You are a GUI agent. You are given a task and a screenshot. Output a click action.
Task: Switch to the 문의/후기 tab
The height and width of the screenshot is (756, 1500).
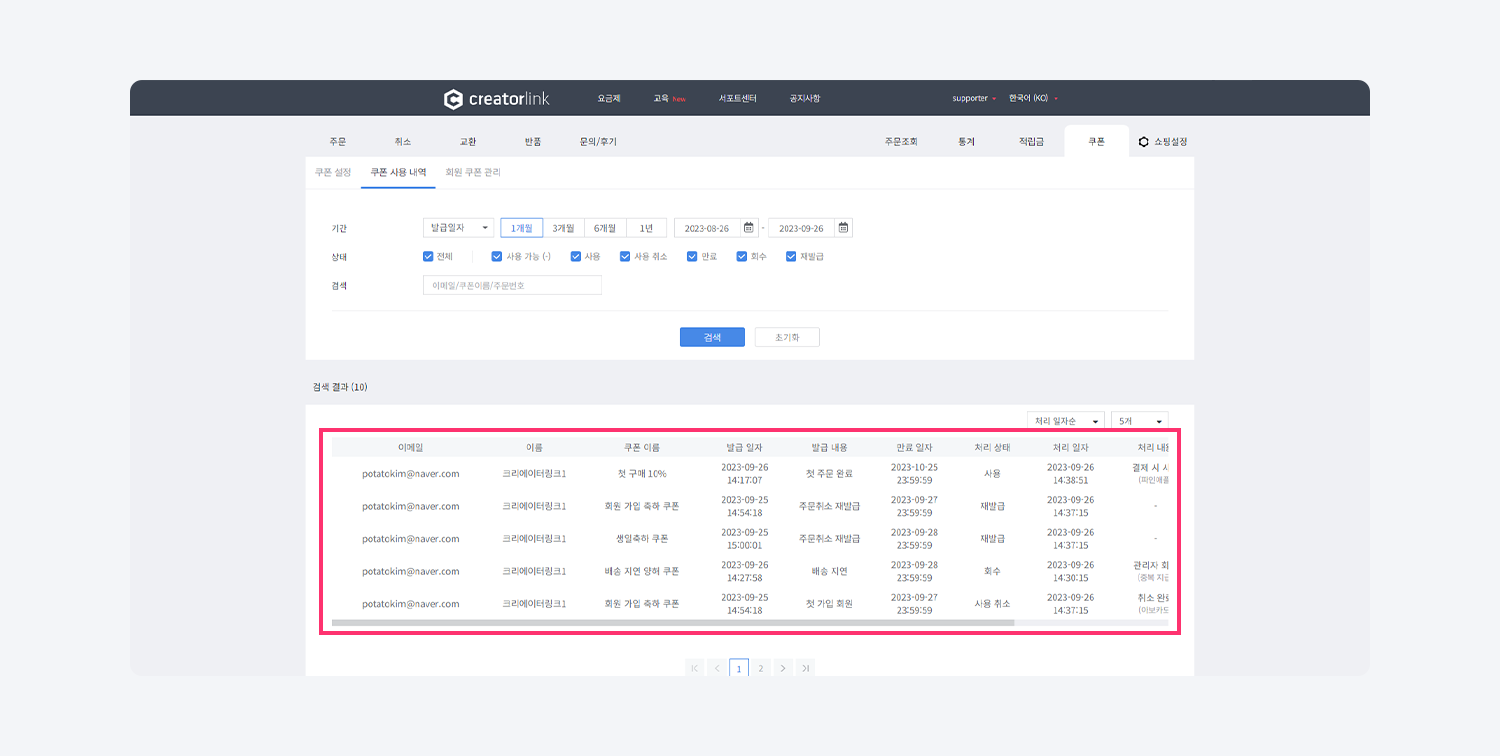click(x=598, y=142)
